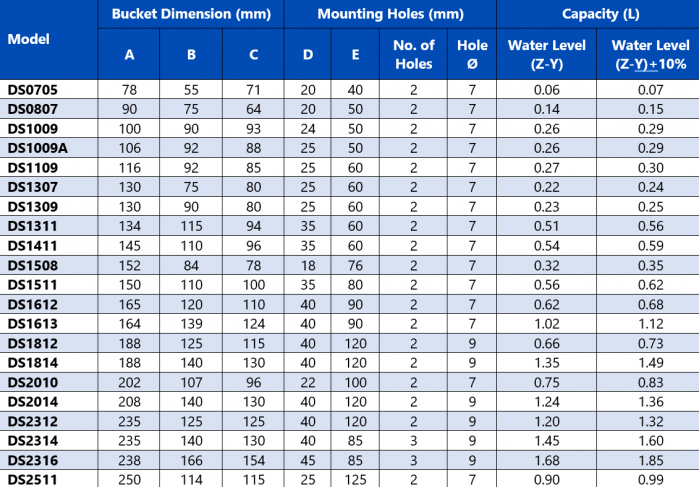Click the Model column header
Image resolution: width=699 pixels, height=487 pixels.
click(x=28, y=40)
